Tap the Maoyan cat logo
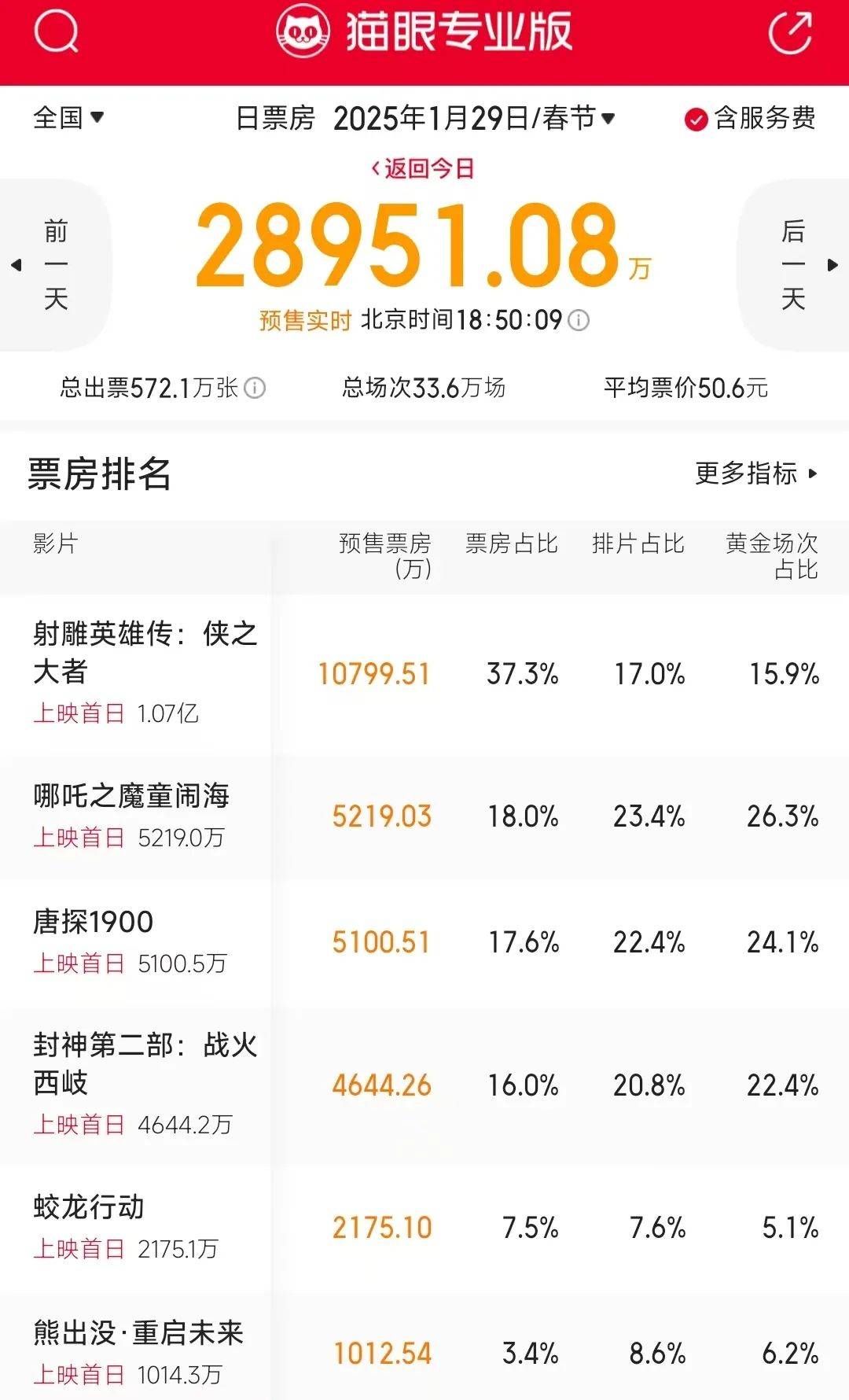Screen dimensions: 849x1400 [x=303, y=32]
